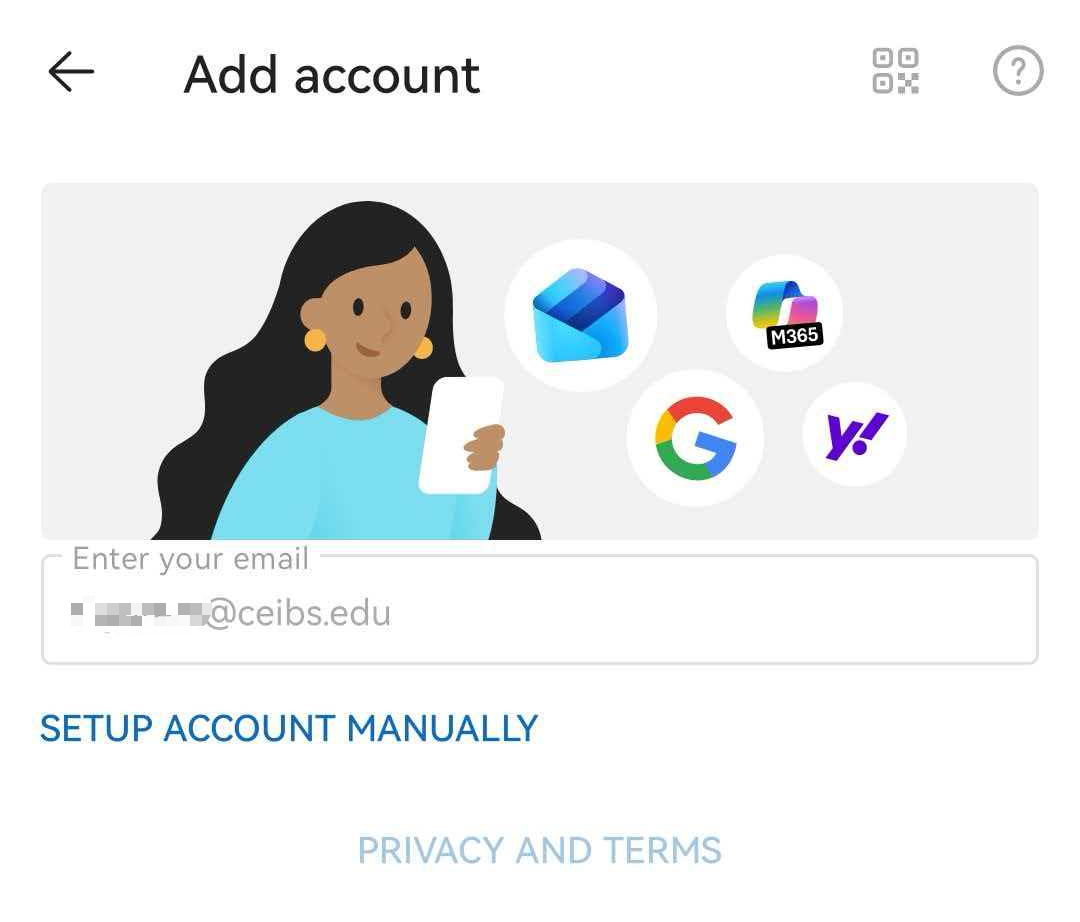This screenshot has width=1080, height=922.
Task: Click SETUP ACCOUNT MANUALLY link
Action: [289, 729]
